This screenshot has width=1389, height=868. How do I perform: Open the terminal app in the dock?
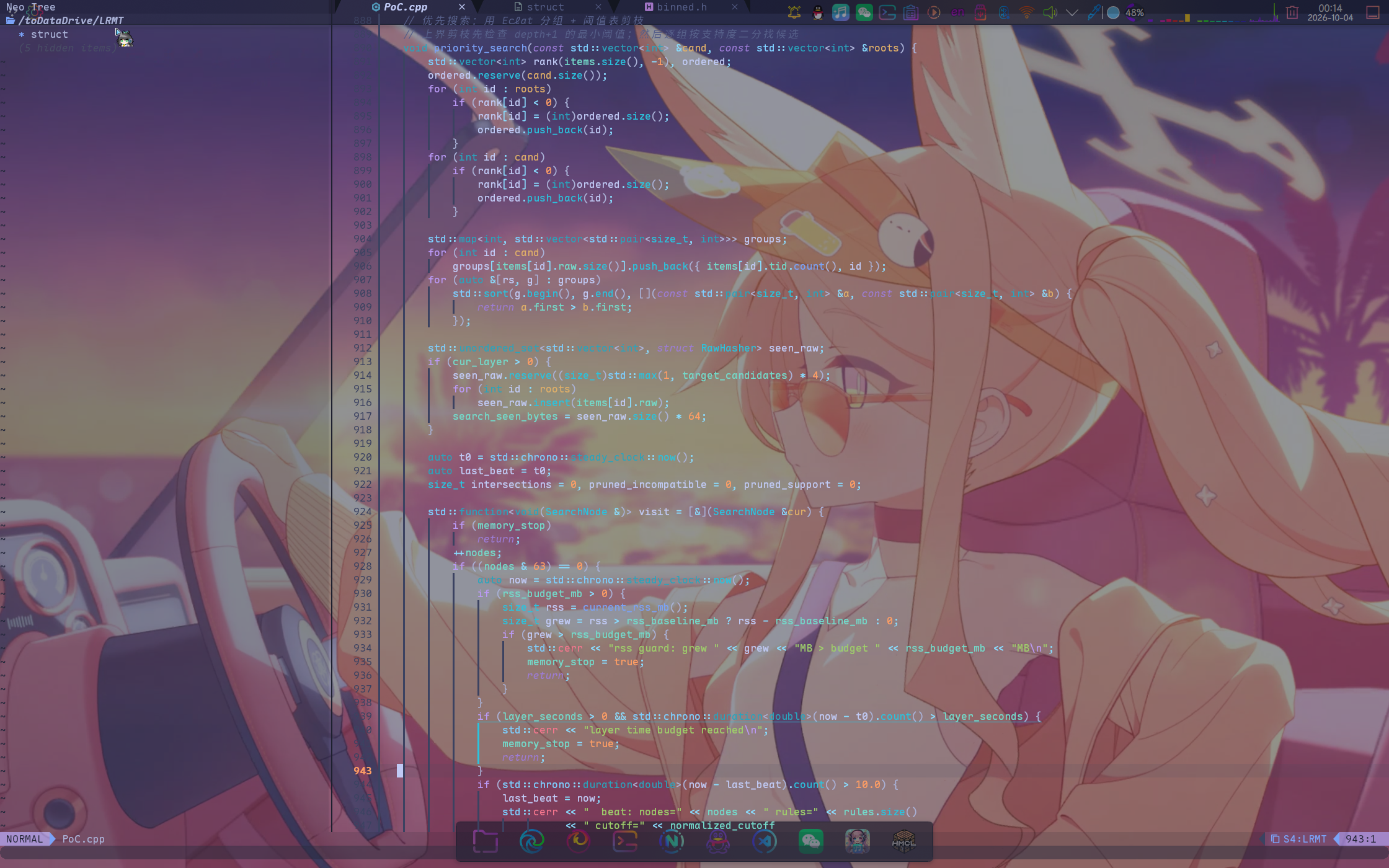coord(624,841)
